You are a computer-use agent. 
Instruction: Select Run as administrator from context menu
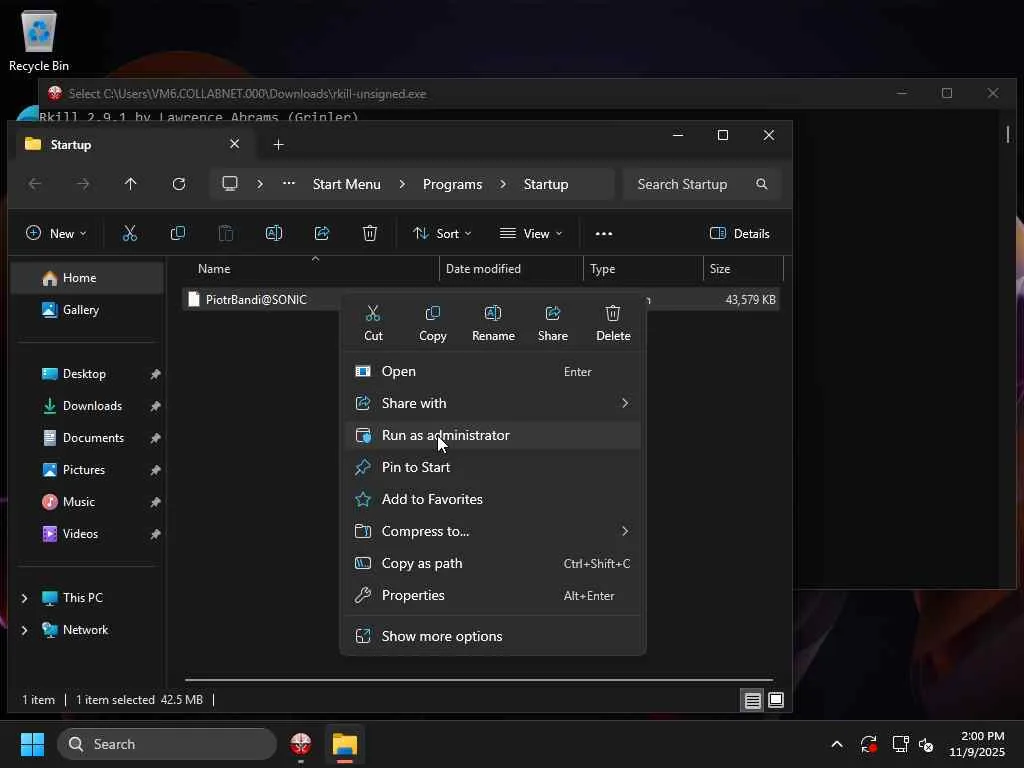[445, 435]
